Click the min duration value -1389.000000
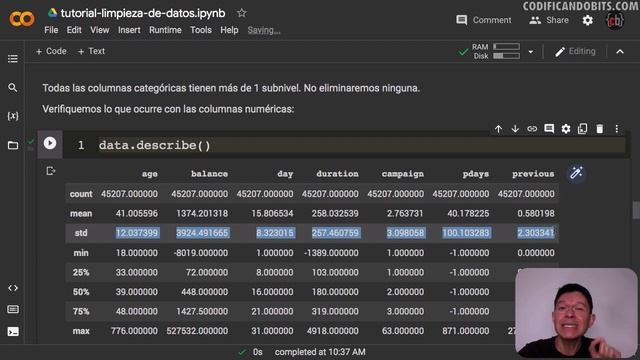 tap(331, 253)
